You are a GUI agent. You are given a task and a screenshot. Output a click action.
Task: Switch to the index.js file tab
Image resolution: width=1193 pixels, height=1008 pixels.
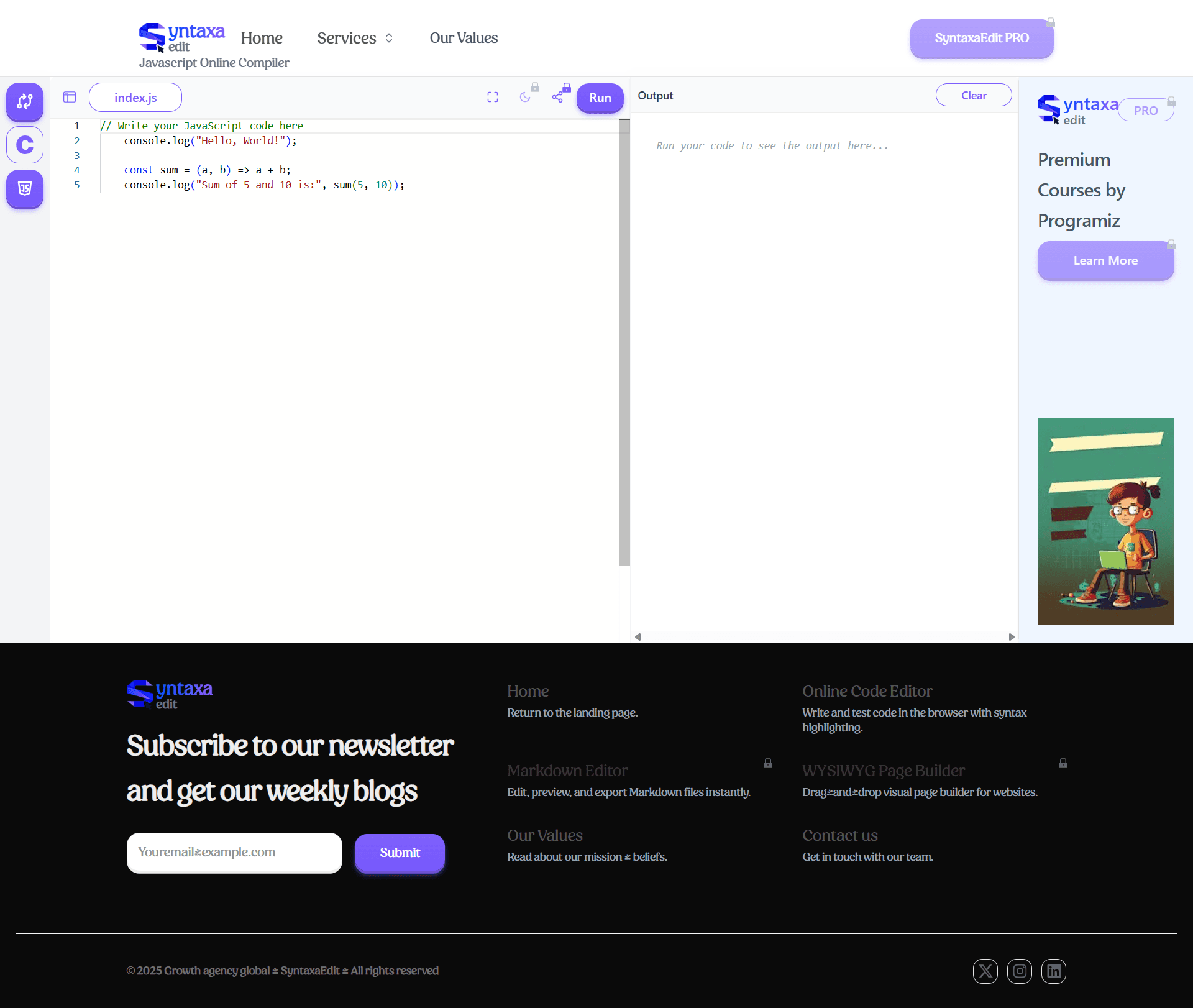(x=135, y=98)
